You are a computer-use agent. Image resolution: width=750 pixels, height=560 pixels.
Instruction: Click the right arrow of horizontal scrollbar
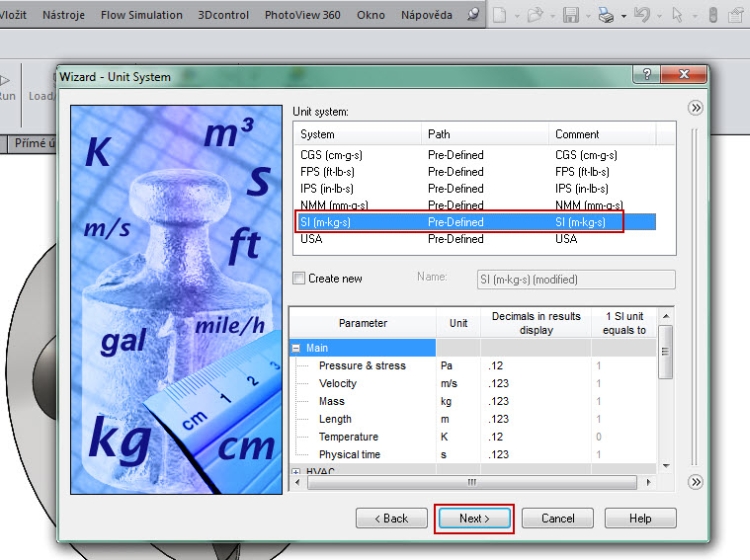pos(648,482)
